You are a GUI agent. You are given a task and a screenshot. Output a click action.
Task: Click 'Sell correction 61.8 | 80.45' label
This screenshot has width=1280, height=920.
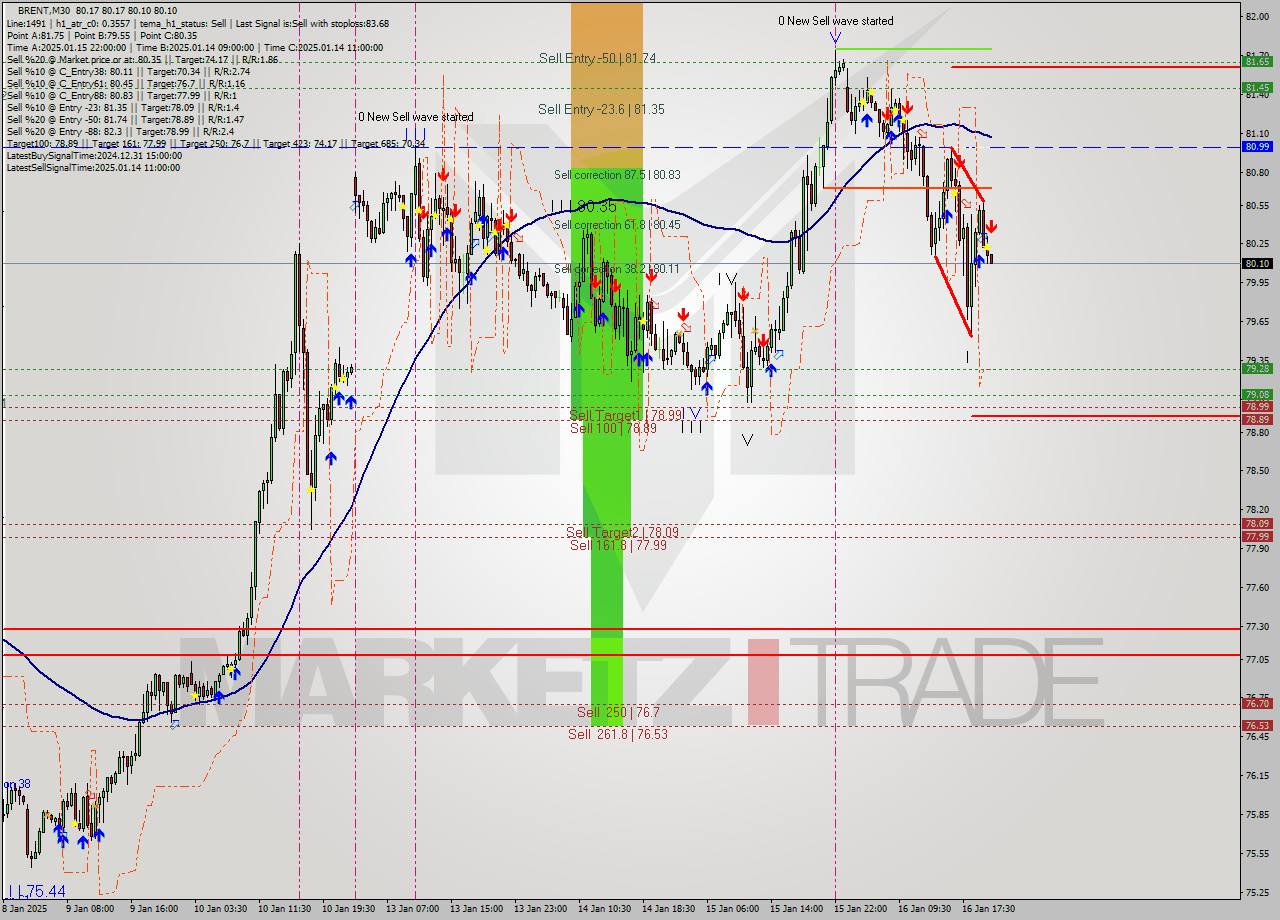click(x=617, y=225)
